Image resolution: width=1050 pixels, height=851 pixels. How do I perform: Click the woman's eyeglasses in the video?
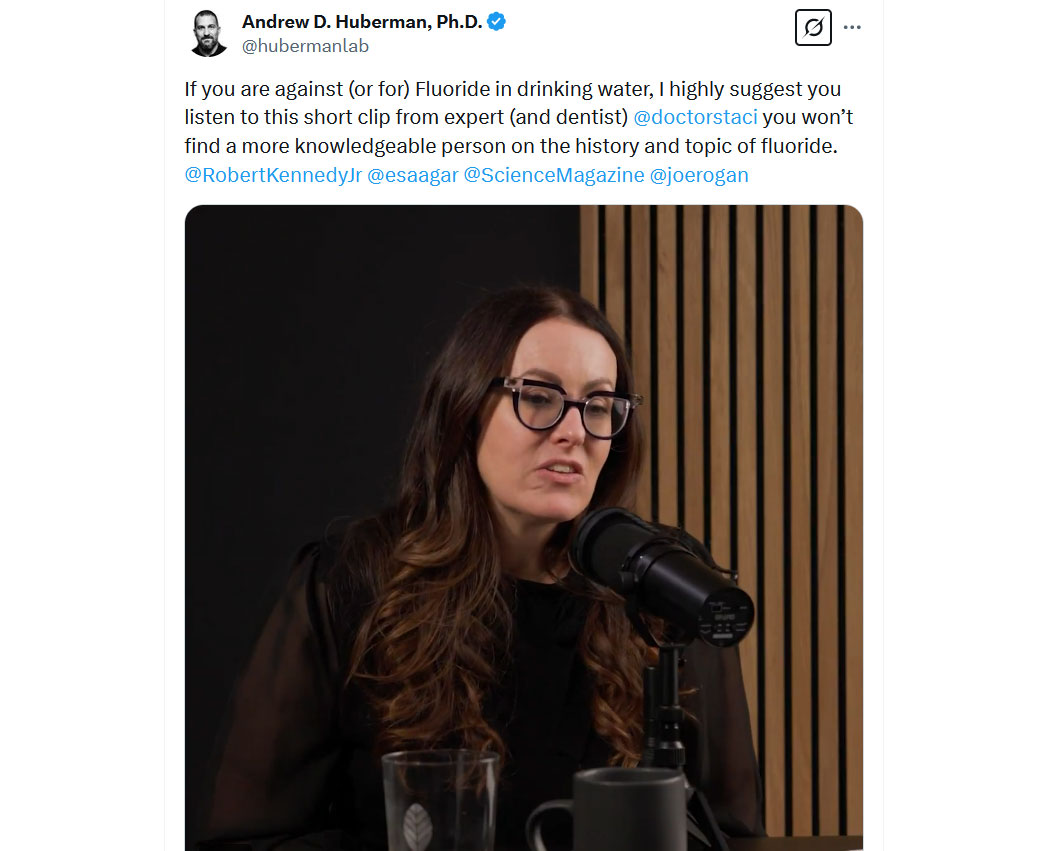[x=567, y=406]
